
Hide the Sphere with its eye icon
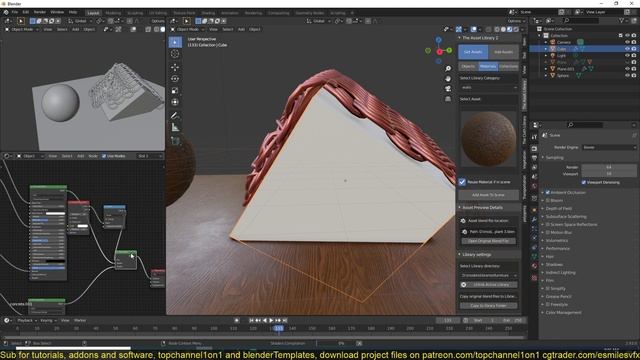tap(627, 76)
